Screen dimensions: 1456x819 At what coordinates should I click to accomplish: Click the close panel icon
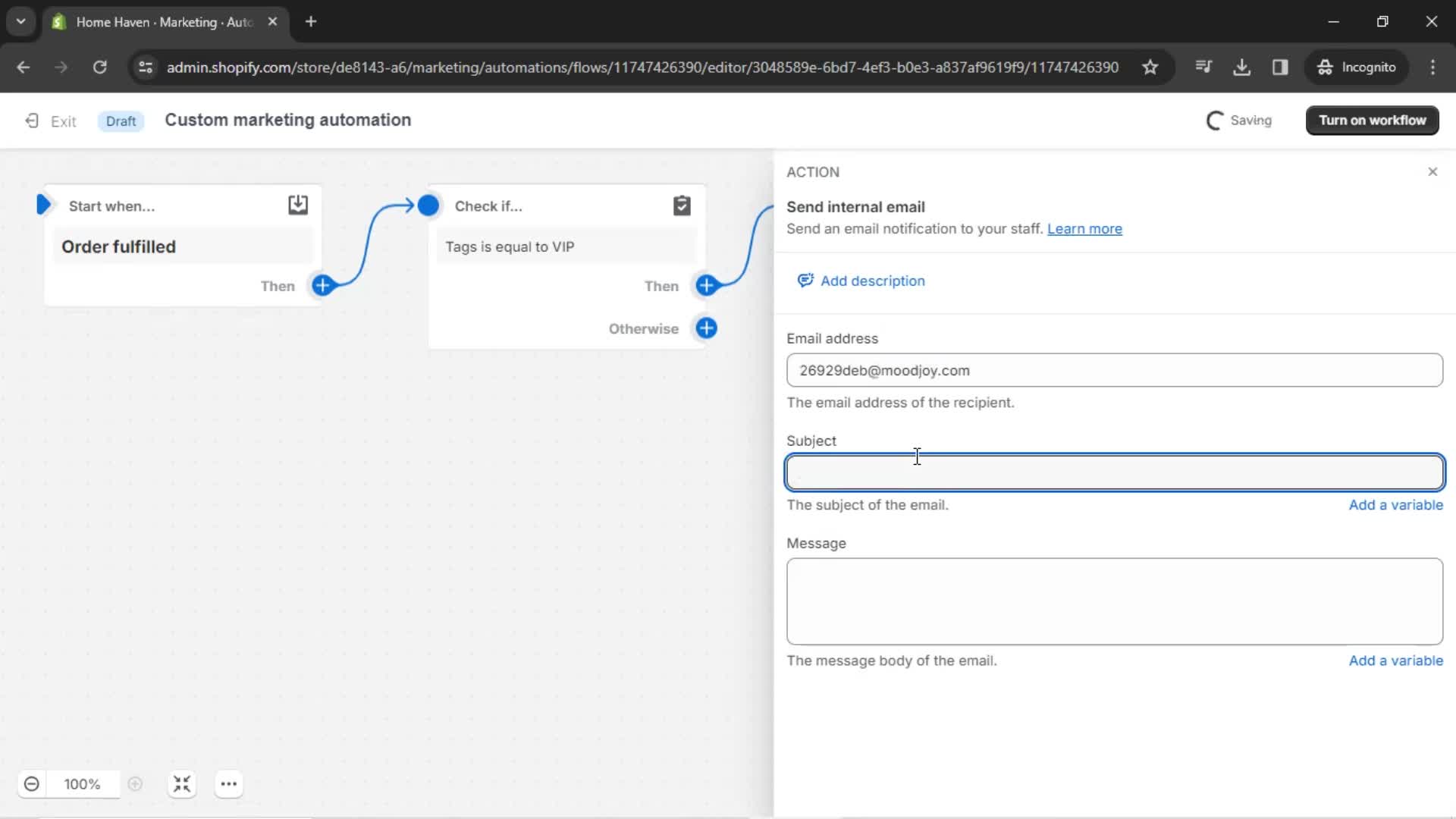(1432, 172)
